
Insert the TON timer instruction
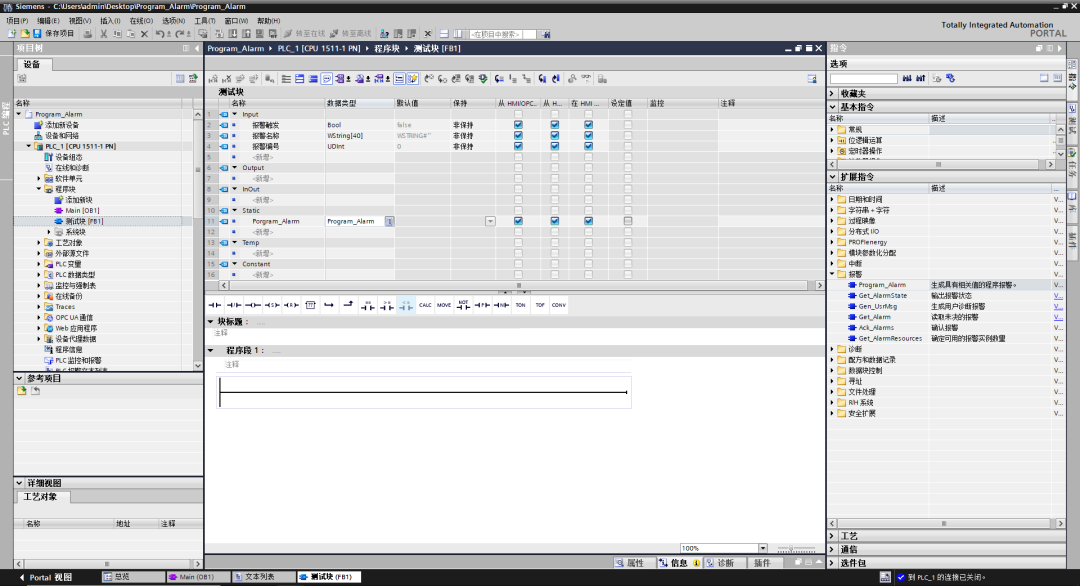click(520, 305)
